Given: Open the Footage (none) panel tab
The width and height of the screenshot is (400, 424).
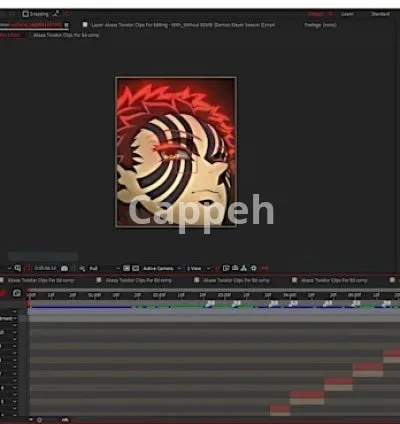Looking at the screenshot, I should click(x=320, y=25).
